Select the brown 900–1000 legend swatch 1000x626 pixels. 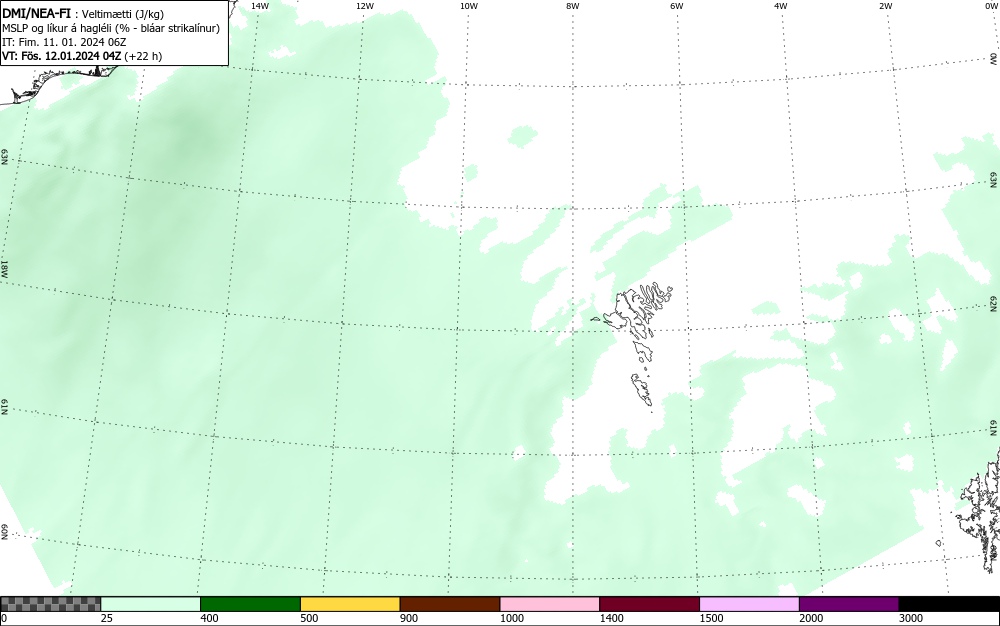pos(450,604)
